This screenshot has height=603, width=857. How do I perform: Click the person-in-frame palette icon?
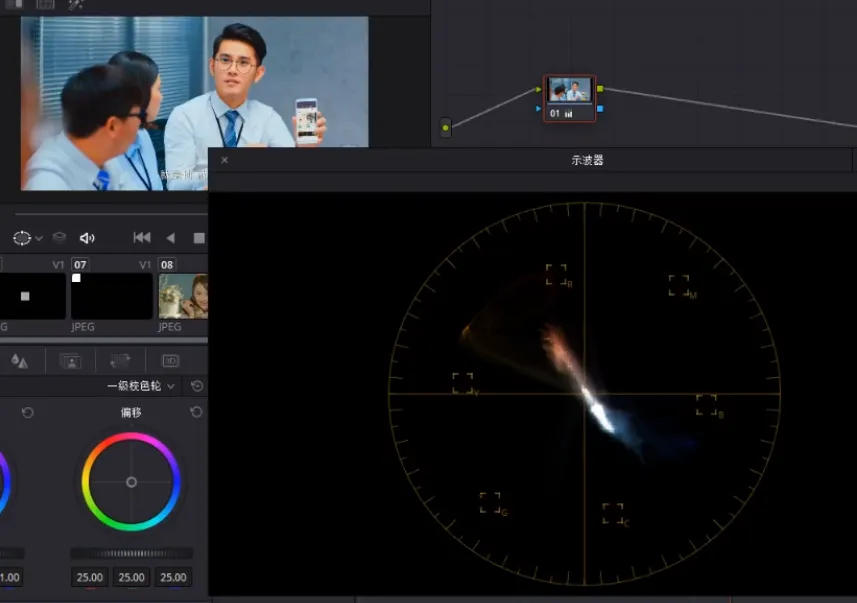point(71,361)
